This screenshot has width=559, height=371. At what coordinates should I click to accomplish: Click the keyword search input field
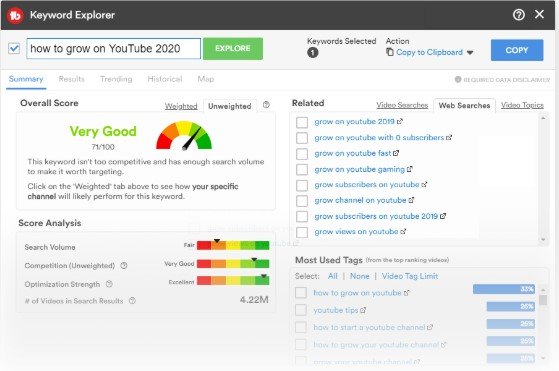(114, 48)
